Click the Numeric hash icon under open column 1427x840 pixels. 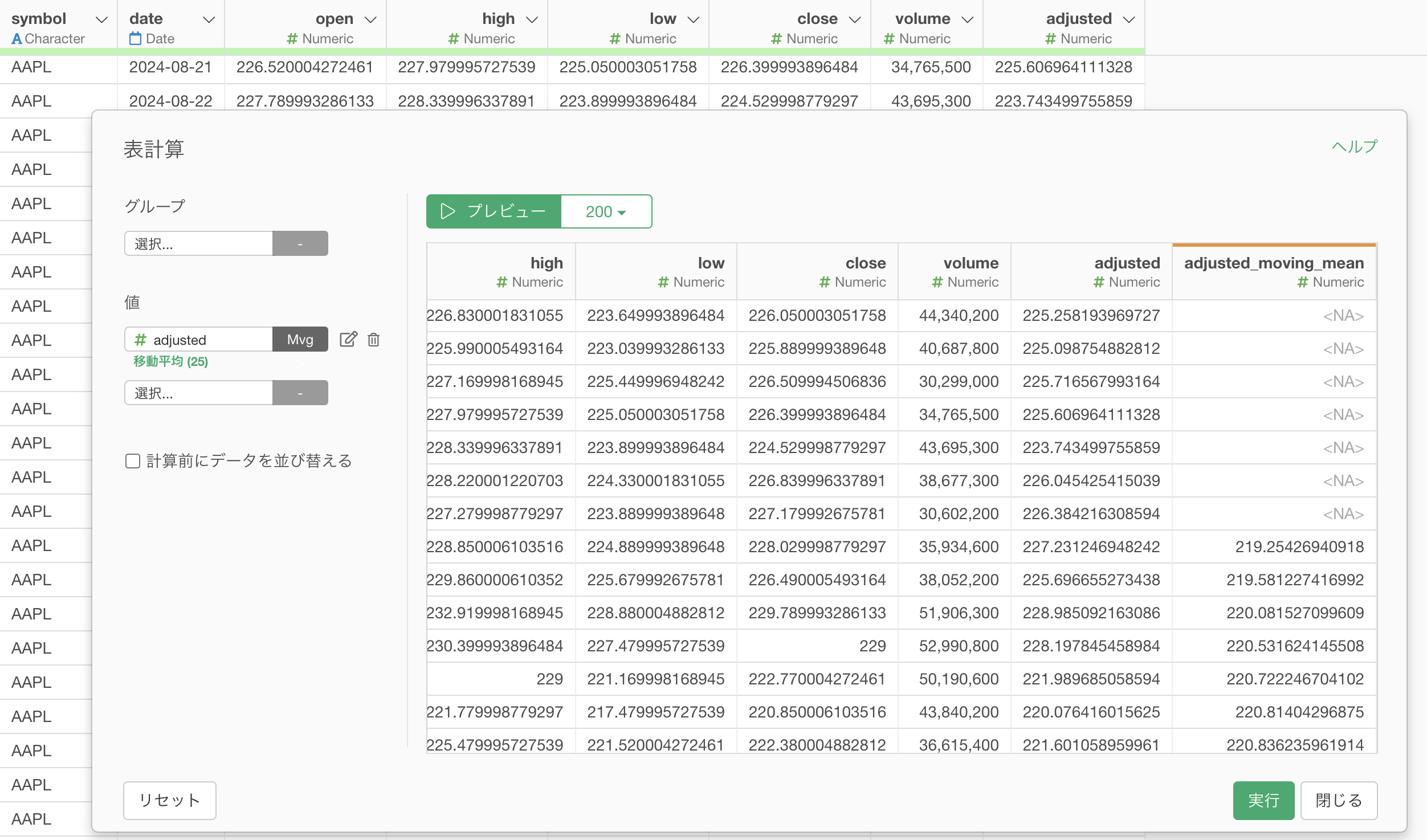[292, 39]
